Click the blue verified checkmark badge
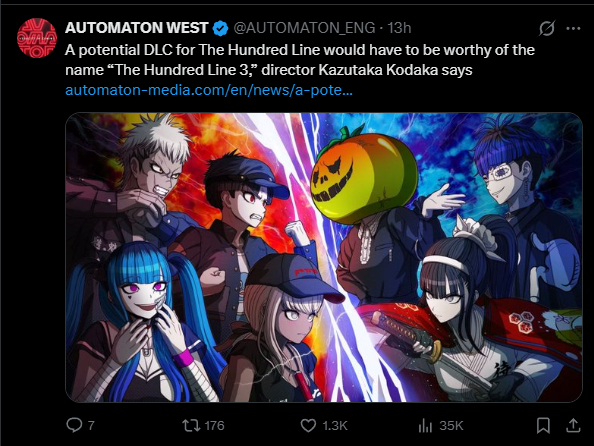 (220, 28)
